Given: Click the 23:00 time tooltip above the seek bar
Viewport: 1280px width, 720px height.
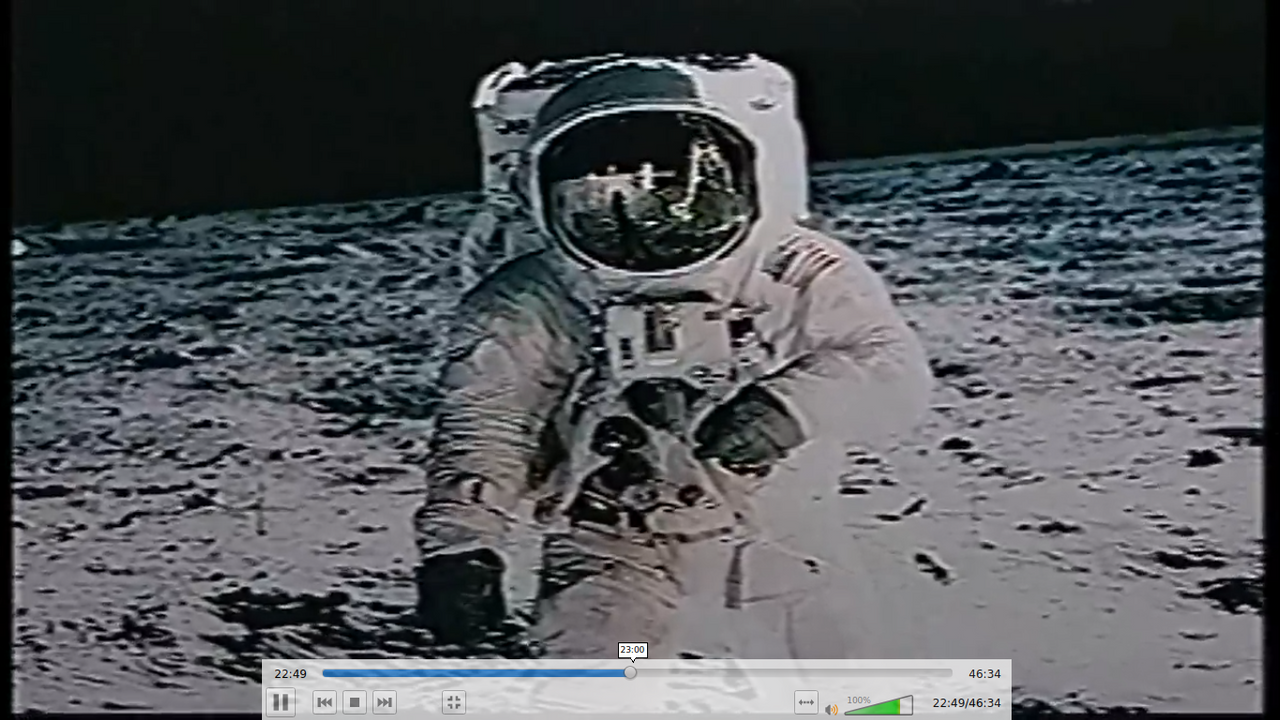Looking at the screenshot, I should [632, 650].
